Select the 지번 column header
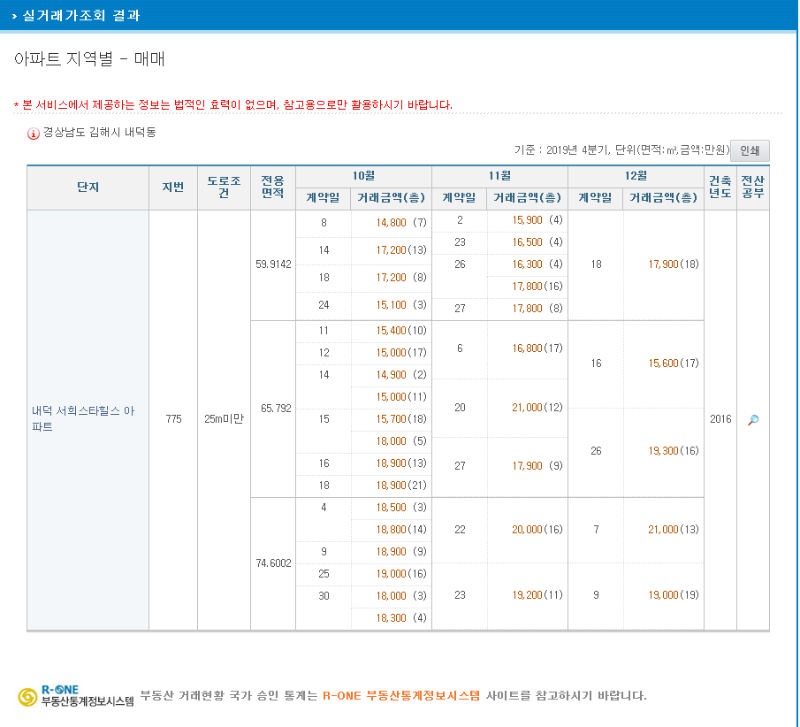 [173, 187]
